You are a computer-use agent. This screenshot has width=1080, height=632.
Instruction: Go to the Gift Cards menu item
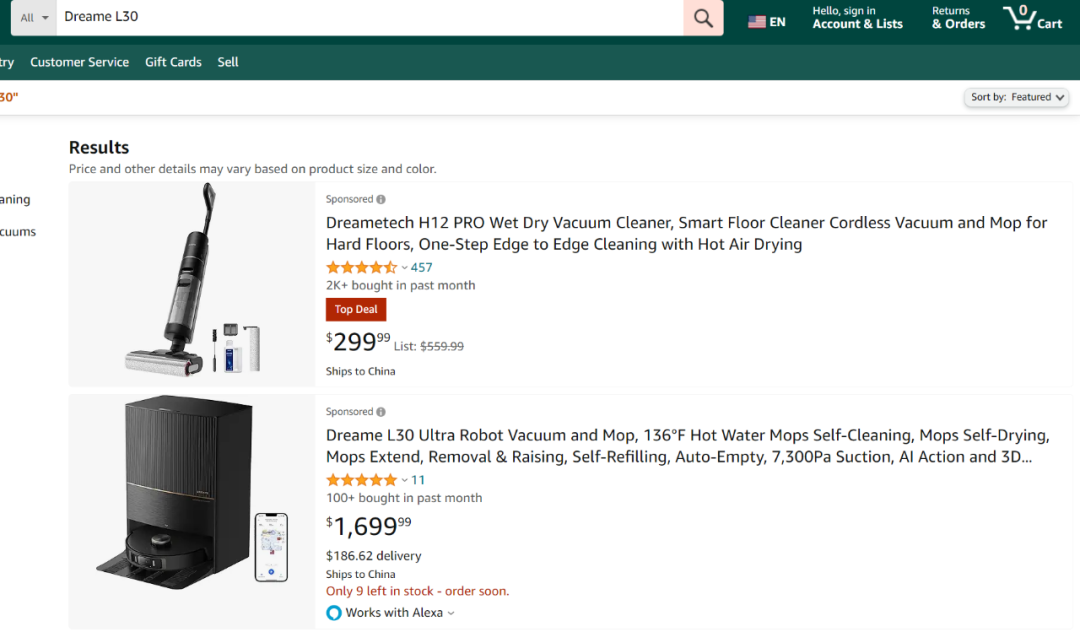(173, 62)
